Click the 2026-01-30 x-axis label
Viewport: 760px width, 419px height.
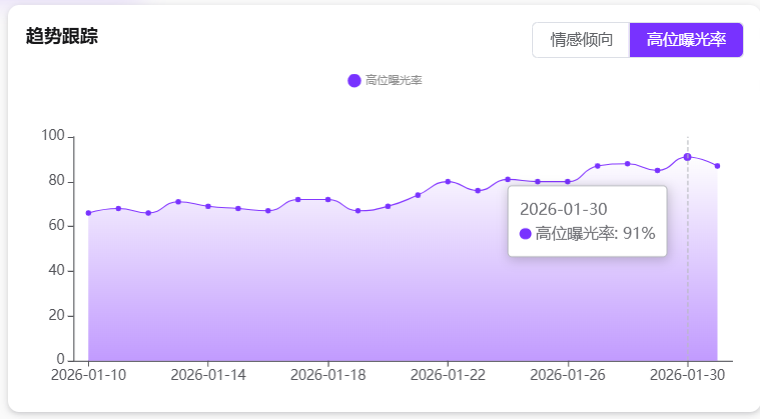pyautogui.click(x=687, y=375)
